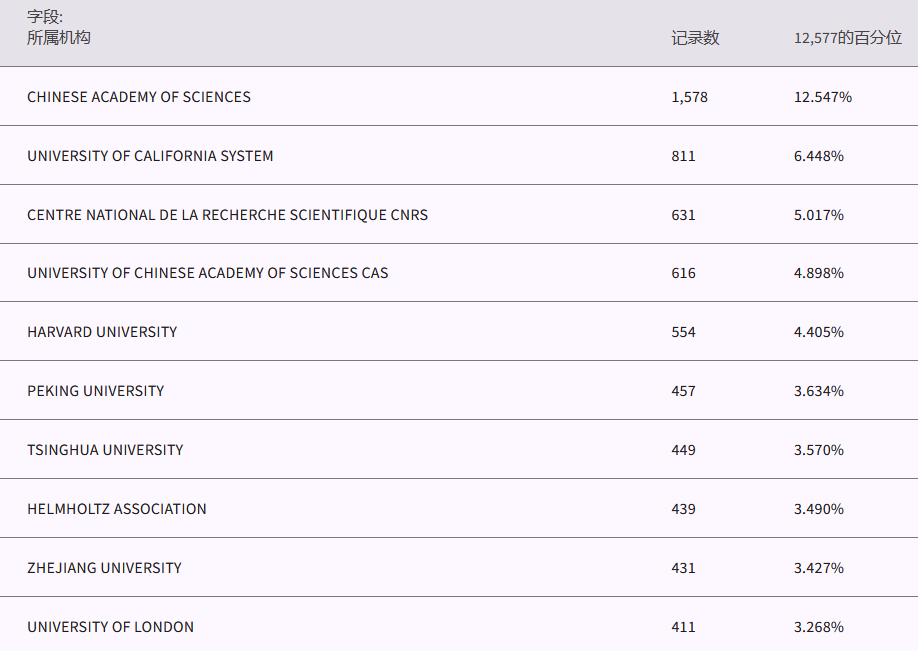Click the 3.634% percentage value
The height and width of the screenshot is (651, 918).
pyautogui.click(x=818, y=391)
